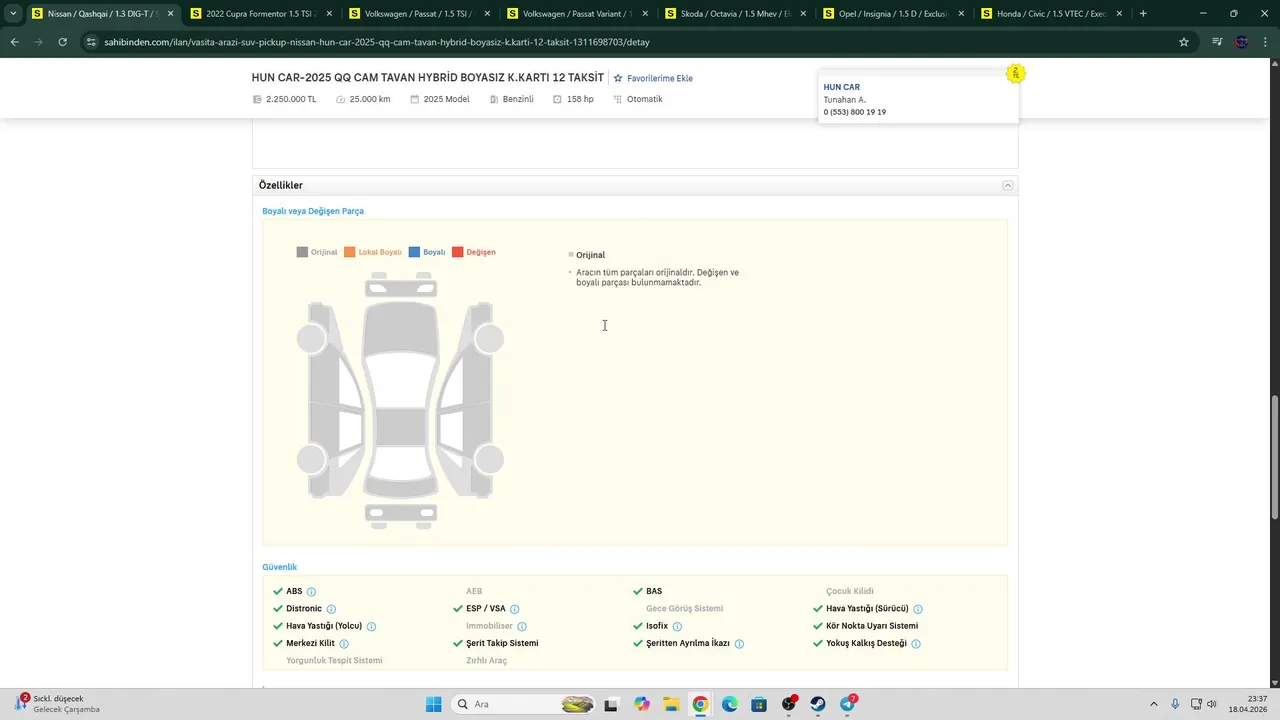1280x720 pixels.
Task: Click the orange Lokal Boyalı legend swatch
Action: coord(350,252)
